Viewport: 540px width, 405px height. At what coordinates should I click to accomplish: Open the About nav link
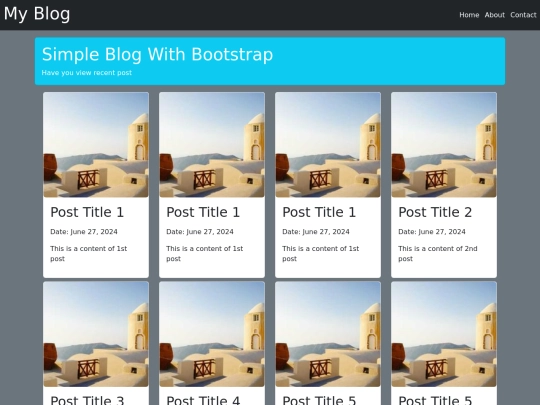pyautogui.click(x=495, y=15)
